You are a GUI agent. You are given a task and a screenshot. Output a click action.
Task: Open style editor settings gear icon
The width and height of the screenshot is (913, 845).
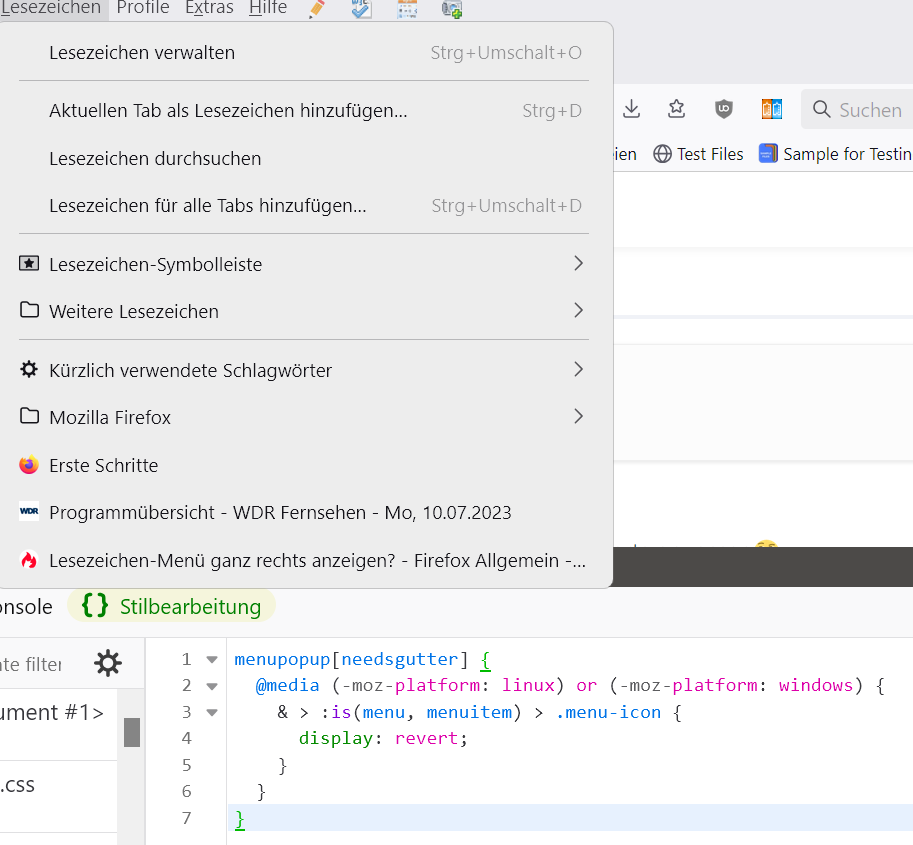pyautogui.click(x=108, y=663)
